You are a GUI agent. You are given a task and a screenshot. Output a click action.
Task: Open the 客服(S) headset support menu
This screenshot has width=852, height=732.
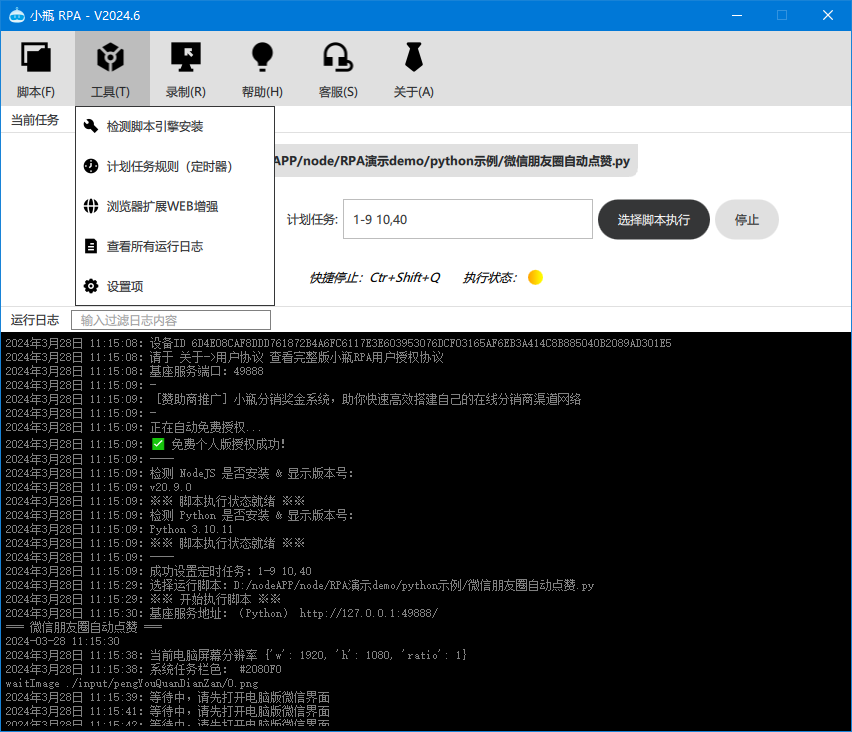tap(338, 69)
